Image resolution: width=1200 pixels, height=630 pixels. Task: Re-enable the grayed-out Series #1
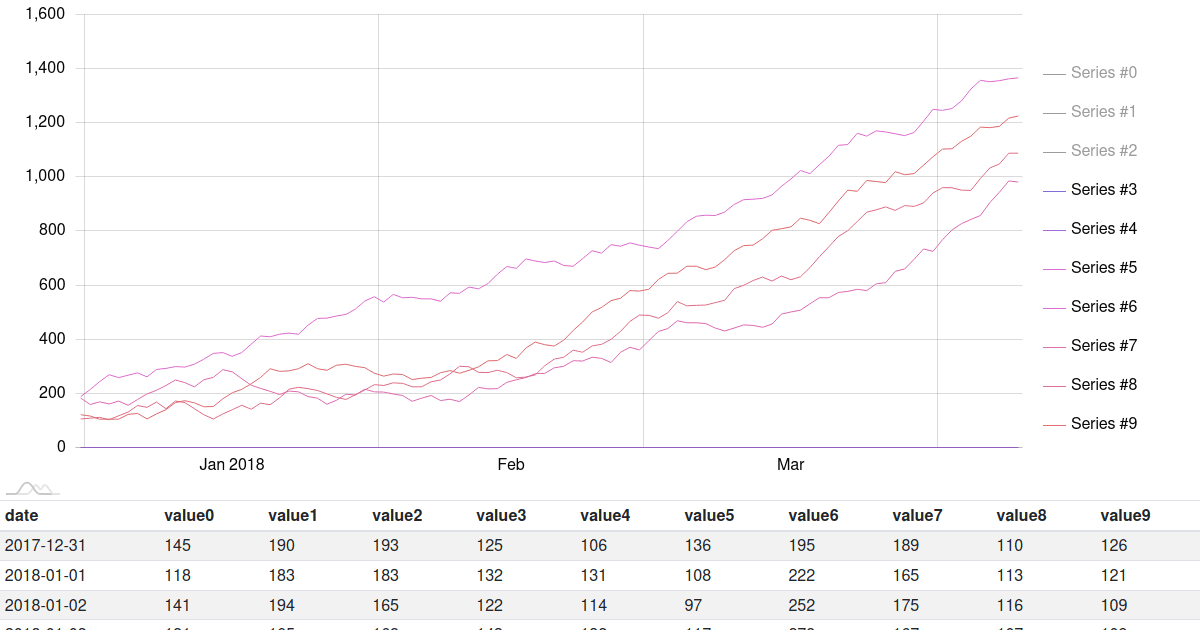1100,111
